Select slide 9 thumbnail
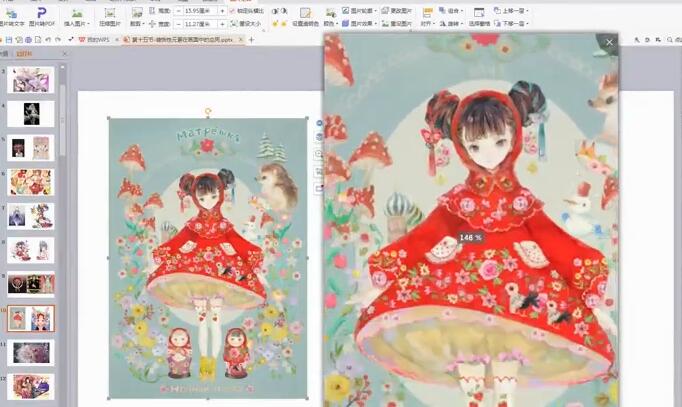This screenshot has width=682, height=407. (x=30, y=284)
